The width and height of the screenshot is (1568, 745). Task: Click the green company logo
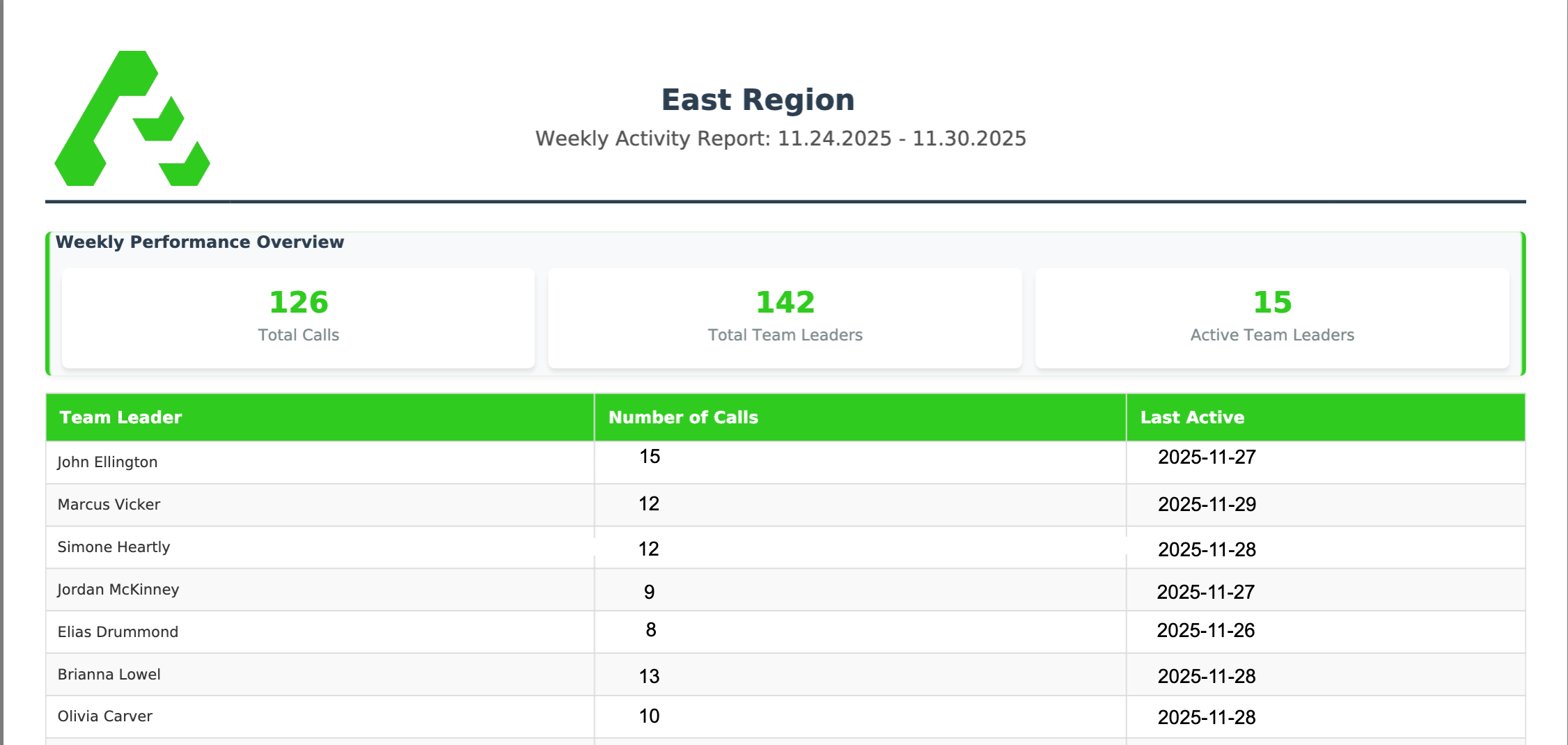[x=132, y=118]
